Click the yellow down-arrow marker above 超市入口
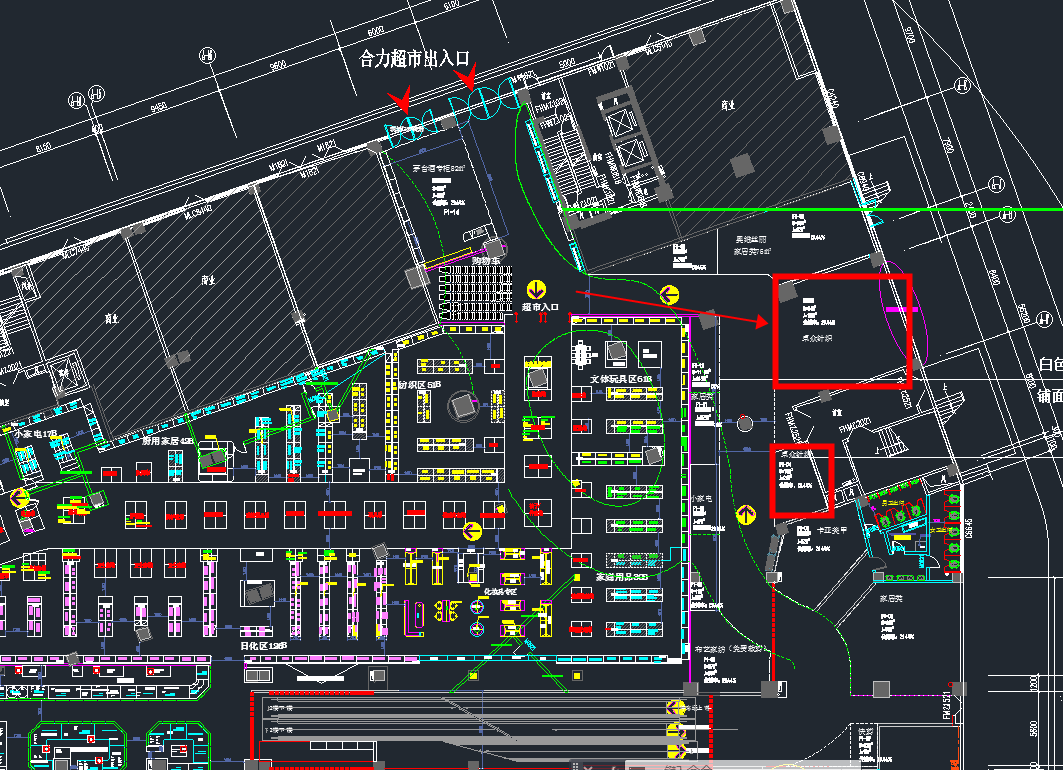The width and height of the screenshot is (1063, 770). coord(535,287)
